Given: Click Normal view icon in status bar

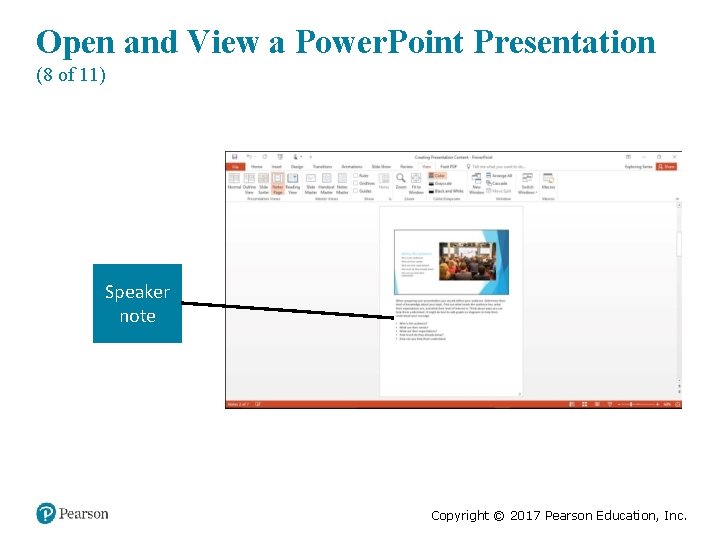Looking at the screenshot, I should [x=572, y=405].
